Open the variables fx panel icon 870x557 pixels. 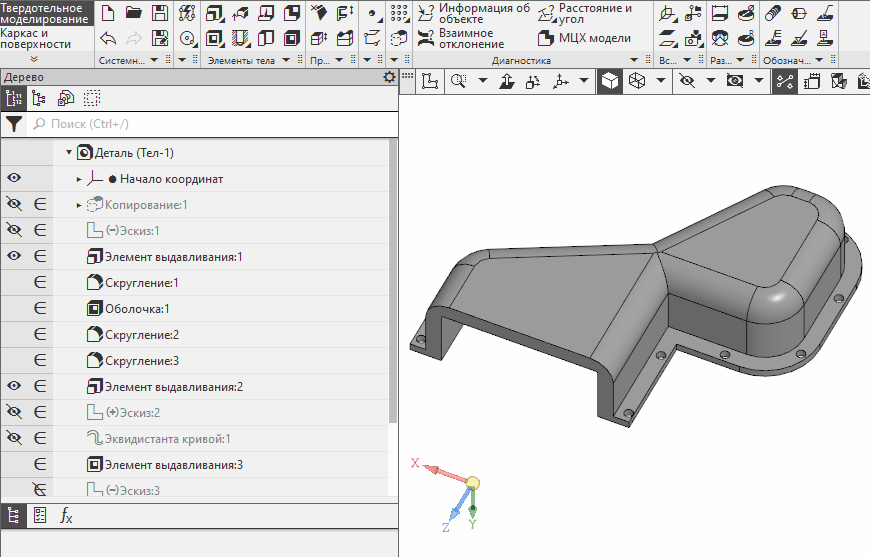[66, 516]
